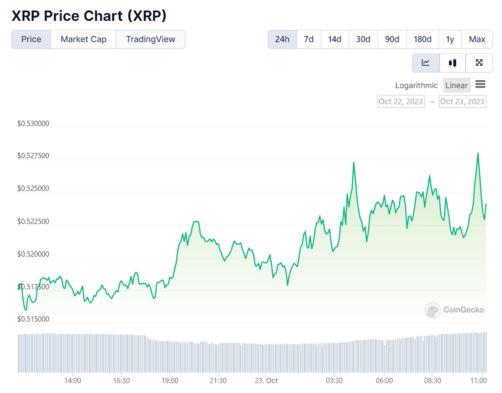Screen dimensions: 502x393
Task: Choose the Max time range
Action: 477,39
